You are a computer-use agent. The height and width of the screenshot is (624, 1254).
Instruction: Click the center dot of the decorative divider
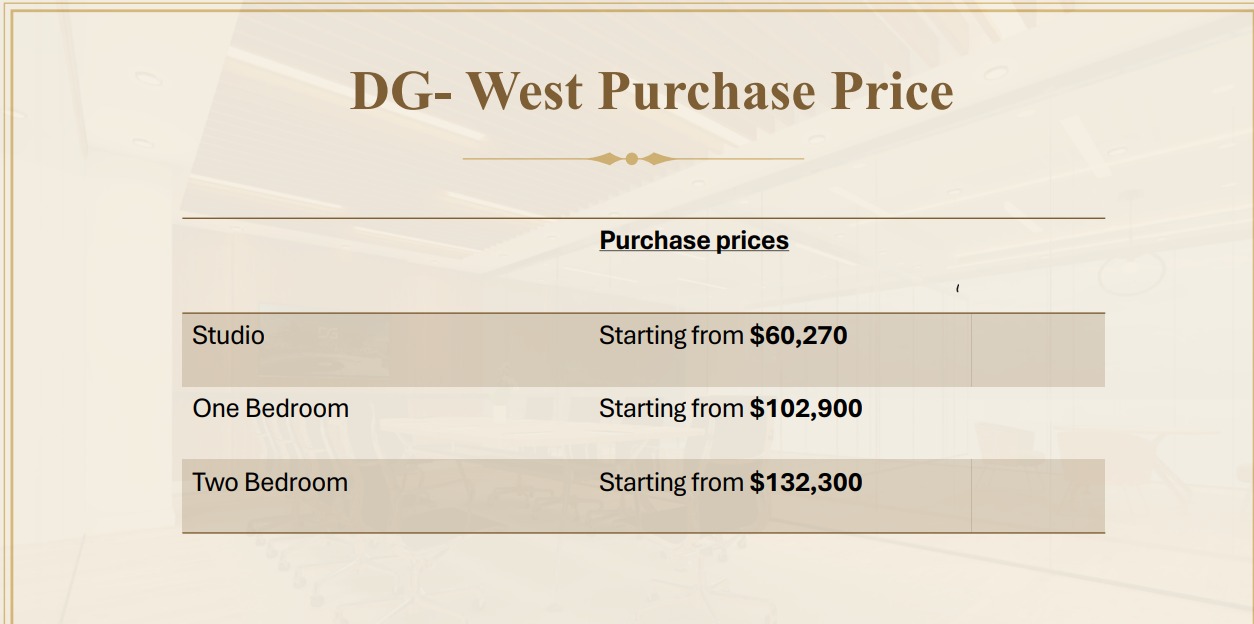tap(632, 158)
